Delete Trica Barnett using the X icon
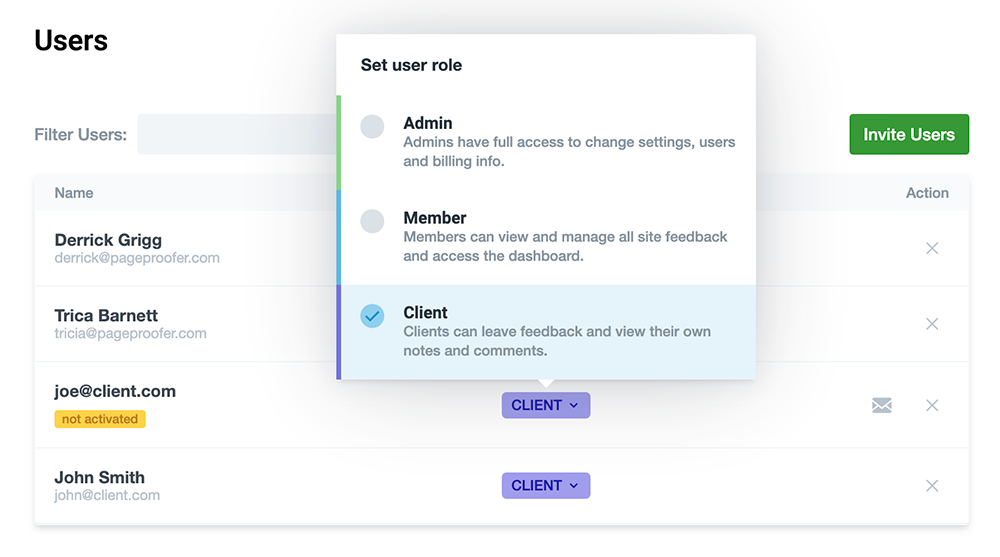 [x=931, y=324]
